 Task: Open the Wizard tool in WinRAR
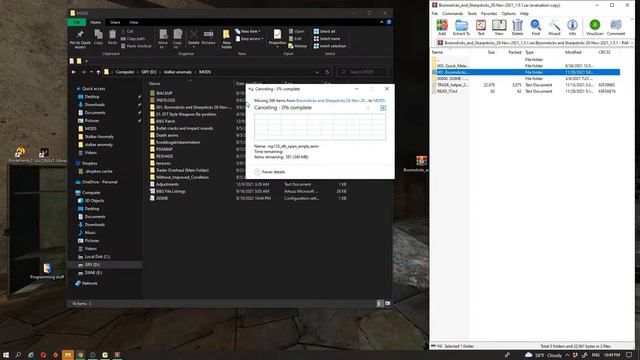point(554,27)
